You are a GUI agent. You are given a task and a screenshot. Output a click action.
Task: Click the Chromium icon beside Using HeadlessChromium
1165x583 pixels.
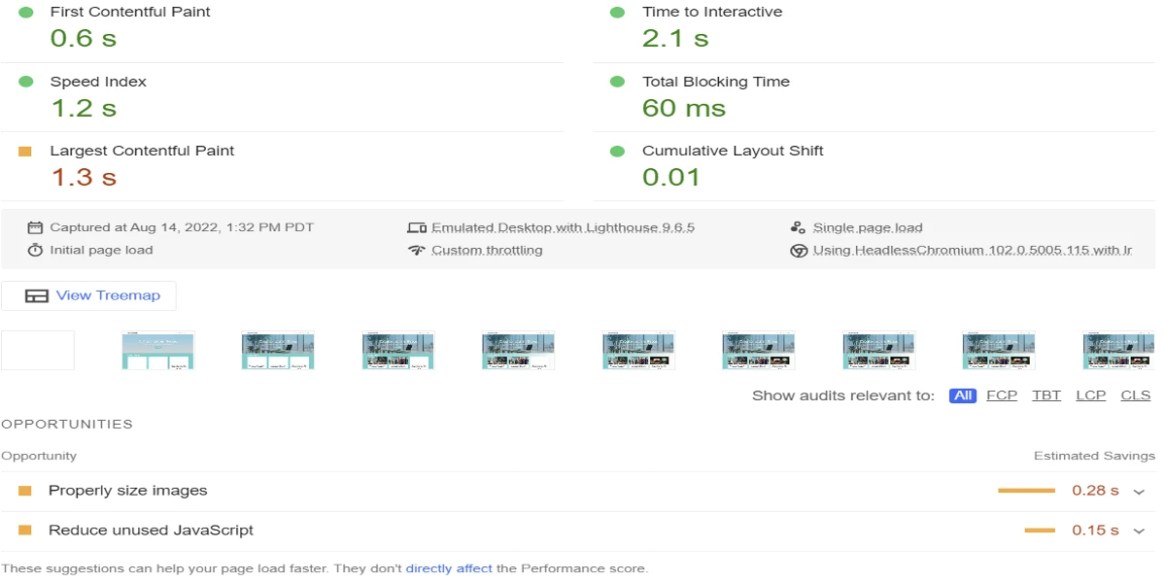799,251
